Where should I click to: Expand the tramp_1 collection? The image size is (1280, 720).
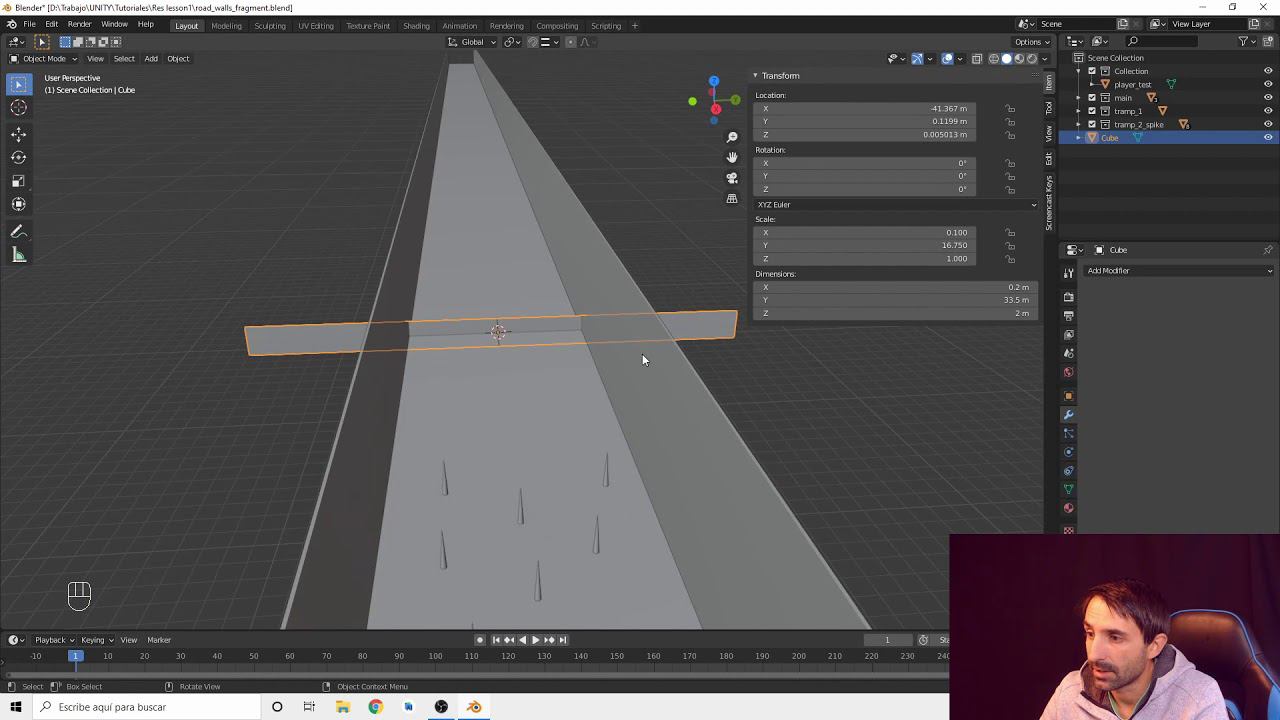tap(1078, 111)
